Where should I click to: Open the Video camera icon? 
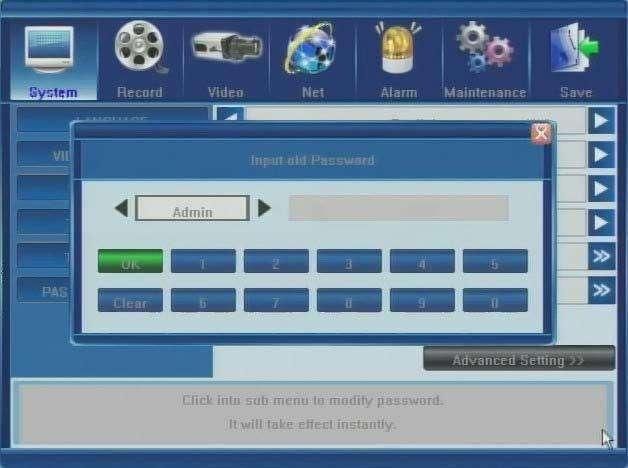coord(226,47)
